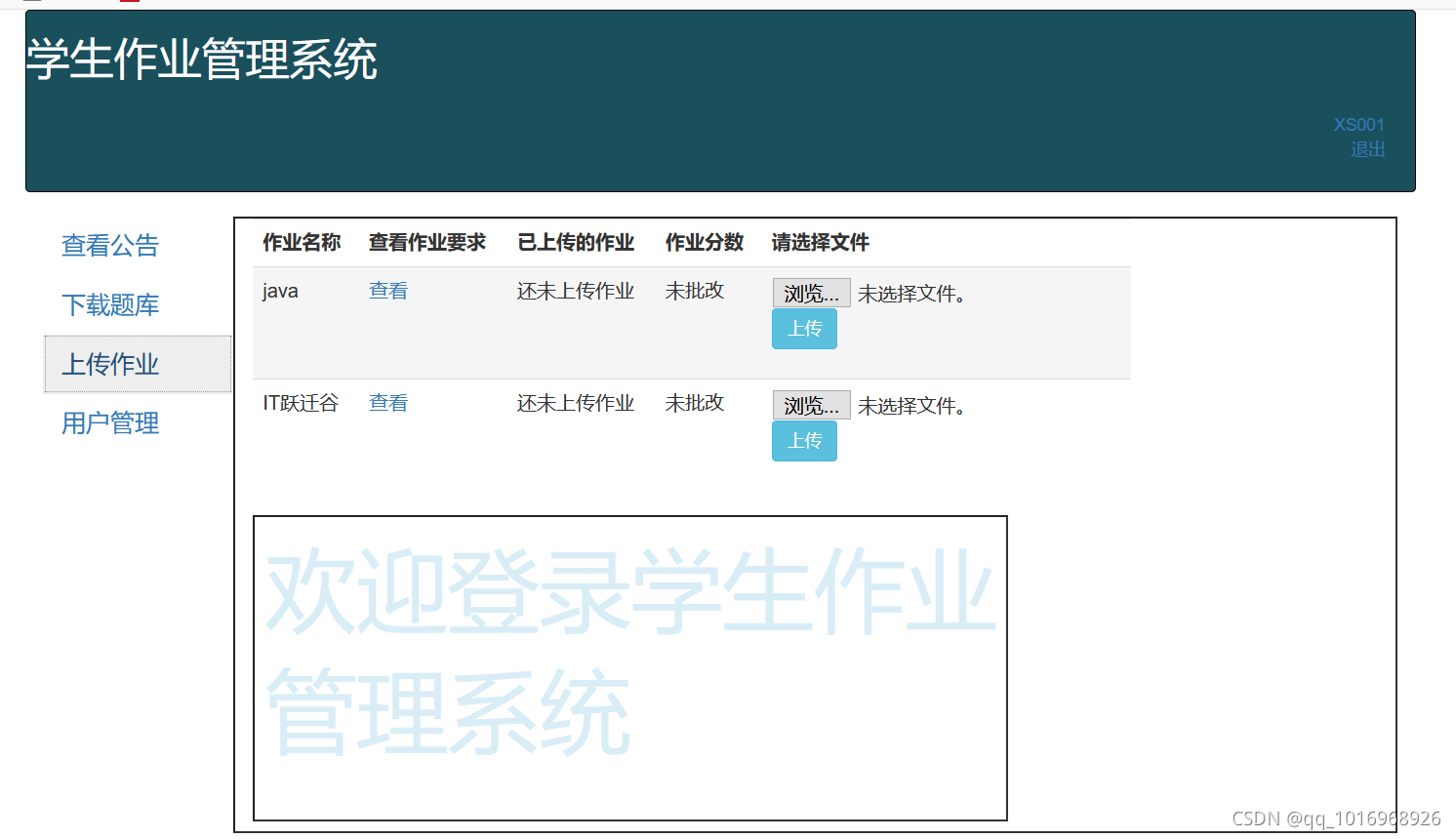Click 浏览 to choose a file for java
The width and height of the screenshot is (1456, 839).
coord(811,292)
